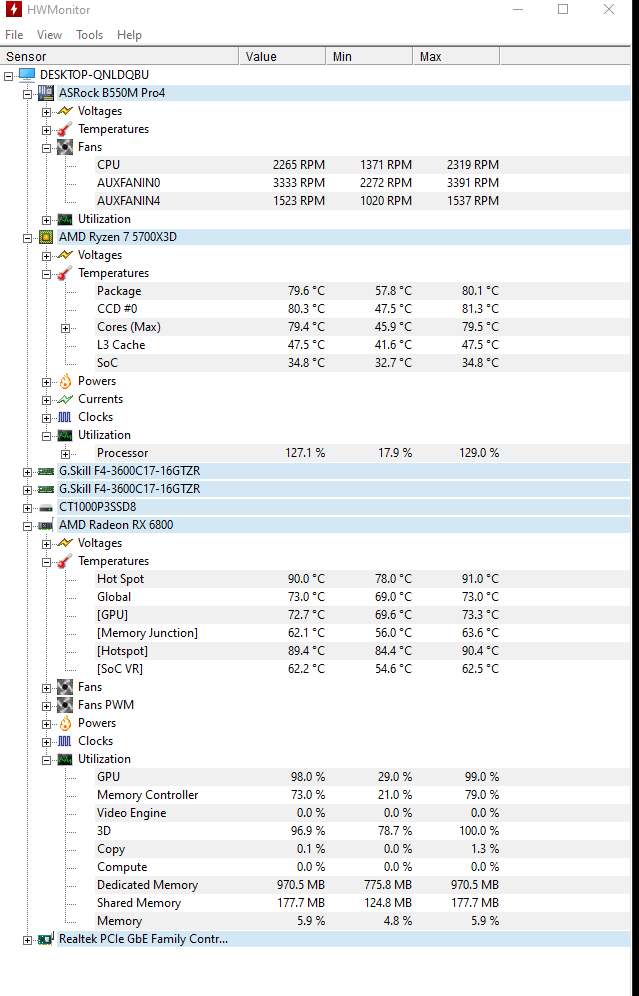Expand the Cores (Max) temperature row

(65, 328)
